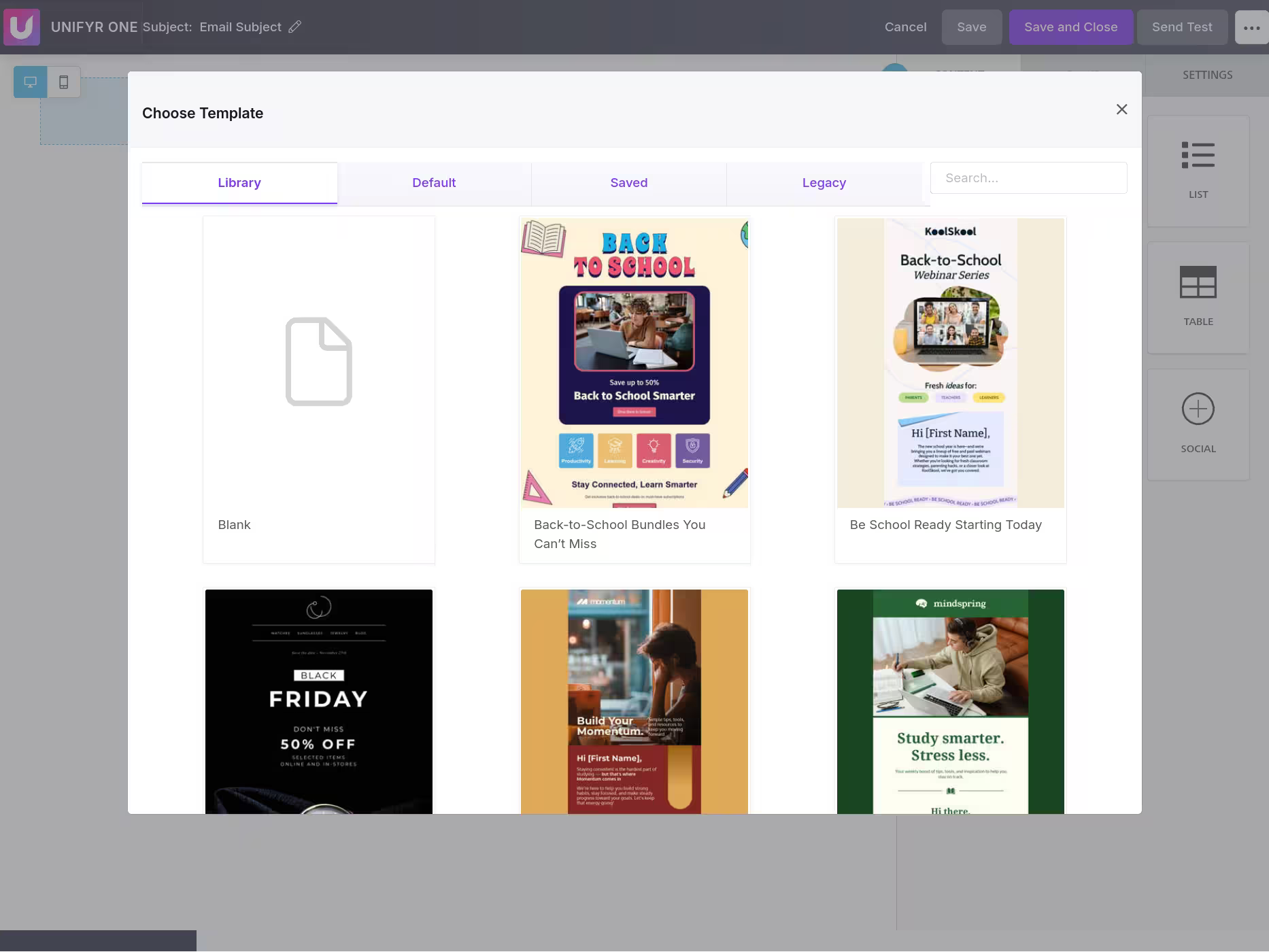The image size is (1269, 952).
Task: Switch to mobile preview mode
Action: (x=64, y=82)
